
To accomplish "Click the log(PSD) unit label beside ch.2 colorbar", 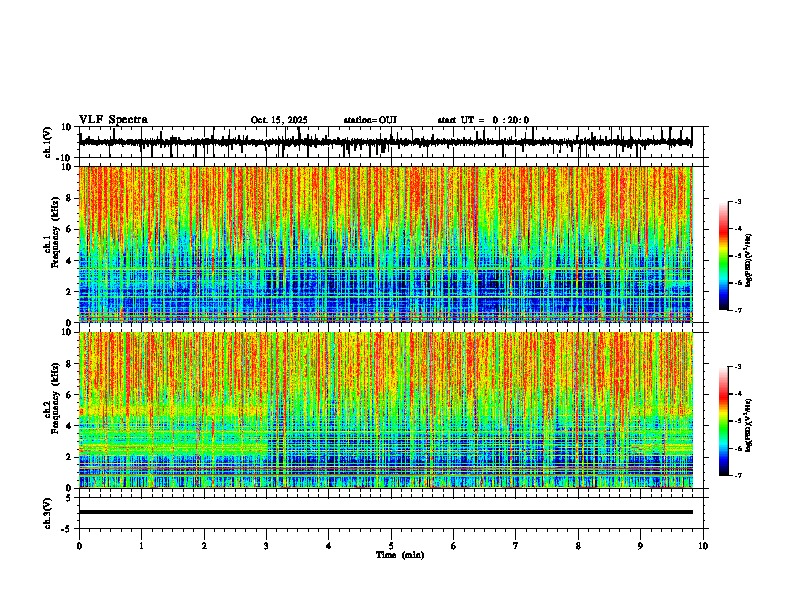I will click(749, 425).
